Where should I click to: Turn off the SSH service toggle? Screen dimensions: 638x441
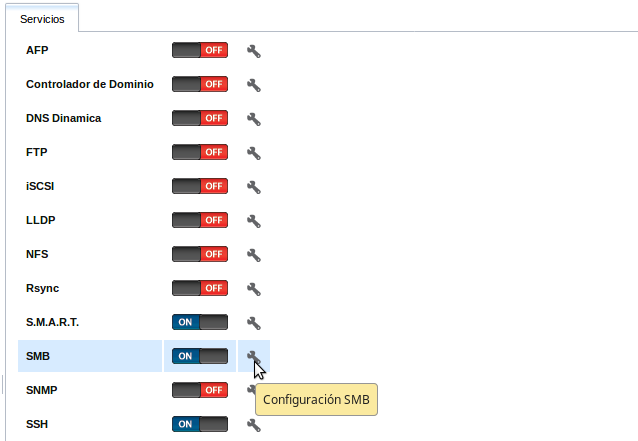coord(200,424)
